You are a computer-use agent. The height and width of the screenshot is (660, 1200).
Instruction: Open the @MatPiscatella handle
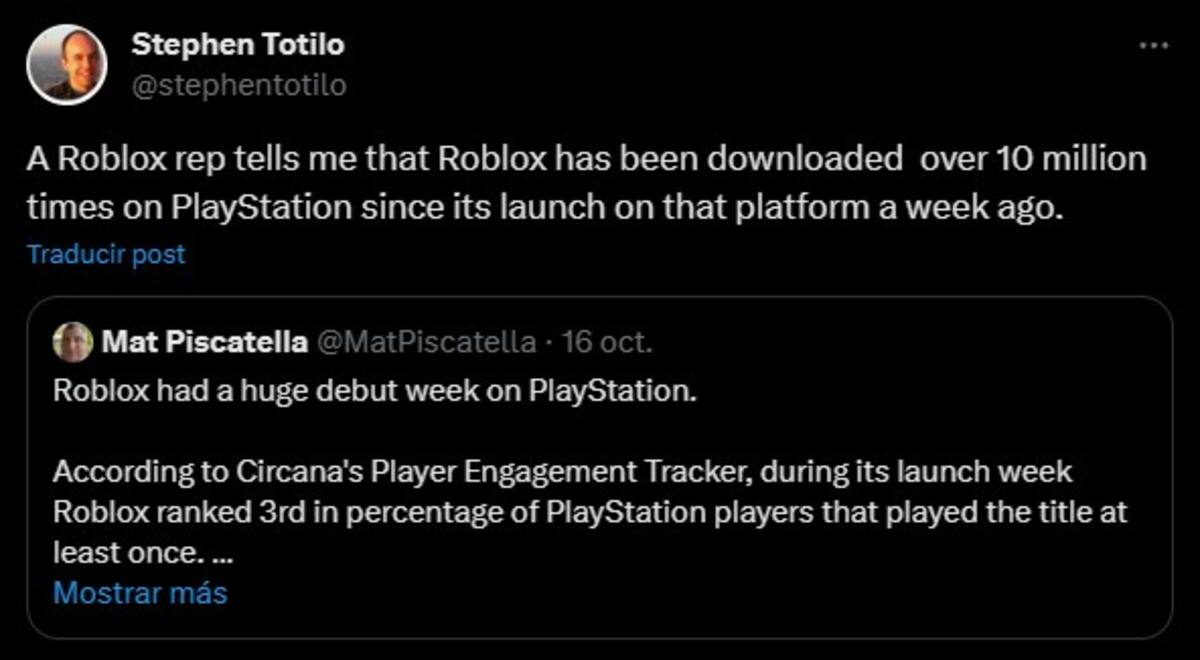coord(425,343)
